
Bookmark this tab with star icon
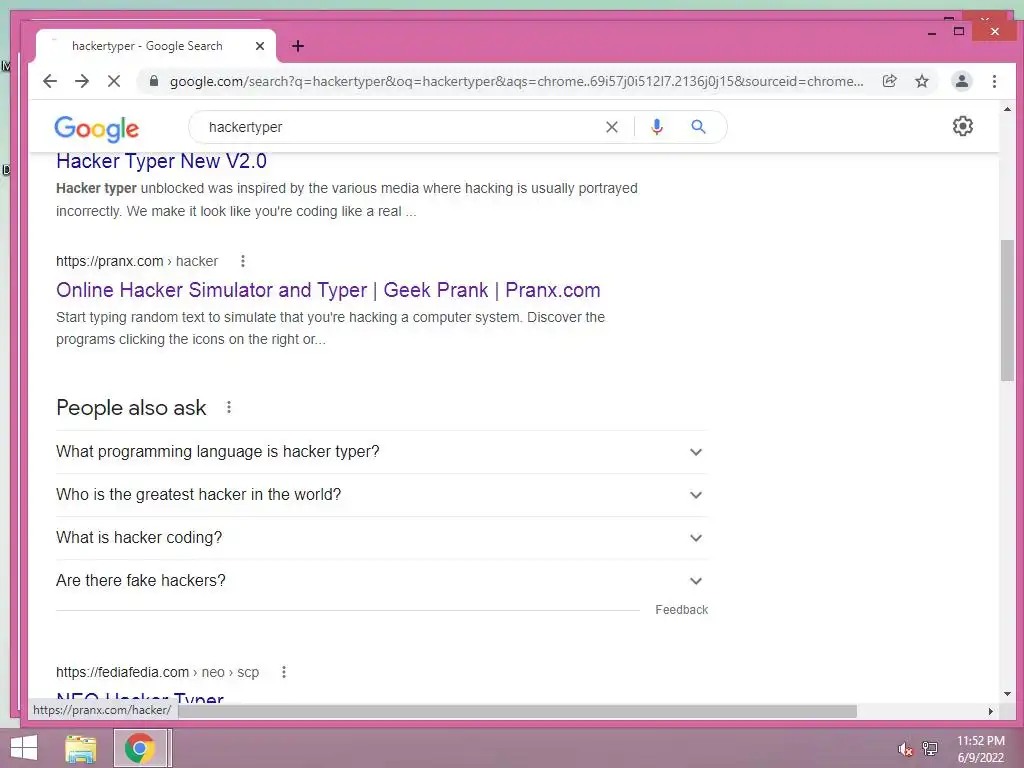point(921,81)
